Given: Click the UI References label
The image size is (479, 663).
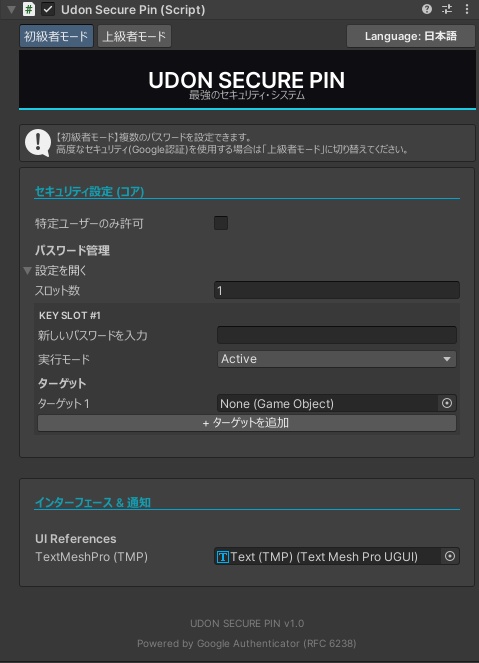Looking at the screenshot, I should [x=76, y=539].
